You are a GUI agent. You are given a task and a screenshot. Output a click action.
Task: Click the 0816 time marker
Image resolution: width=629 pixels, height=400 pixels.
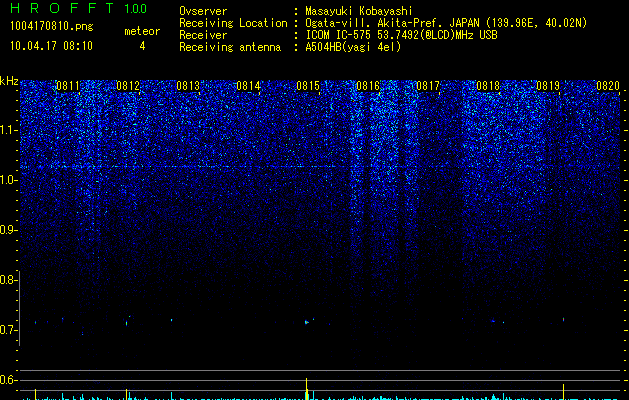pyautogui.click(x=368, y=86)
